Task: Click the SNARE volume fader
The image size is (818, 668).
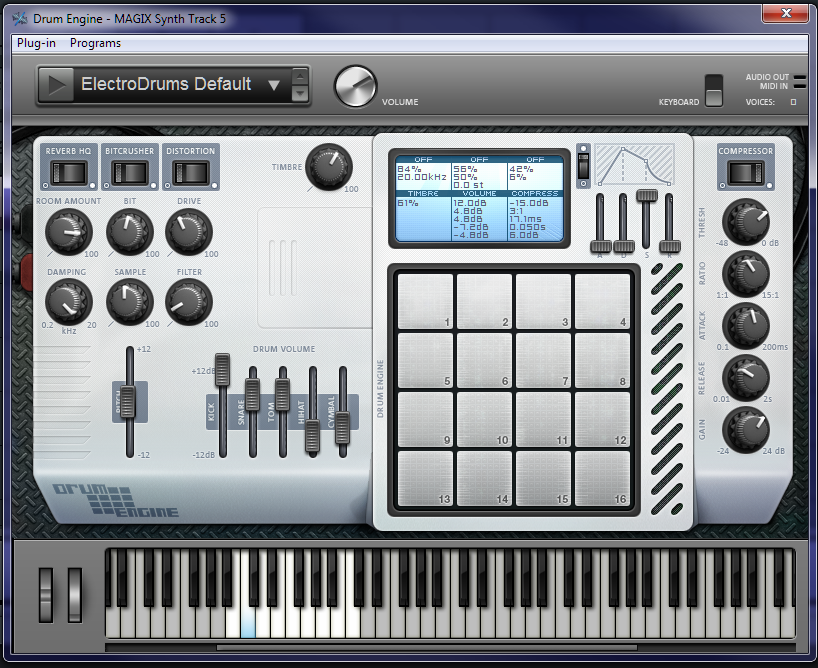Action: point(252,395)
